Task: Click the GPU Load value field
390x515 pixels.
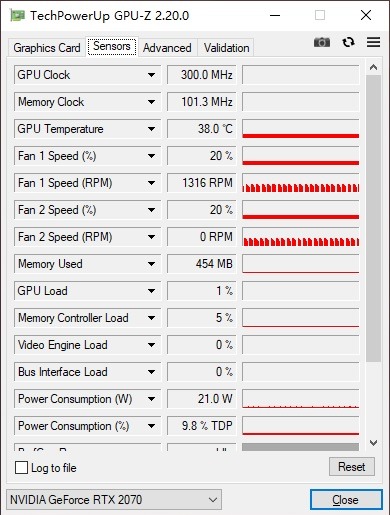Action: (x=201, y=291)
